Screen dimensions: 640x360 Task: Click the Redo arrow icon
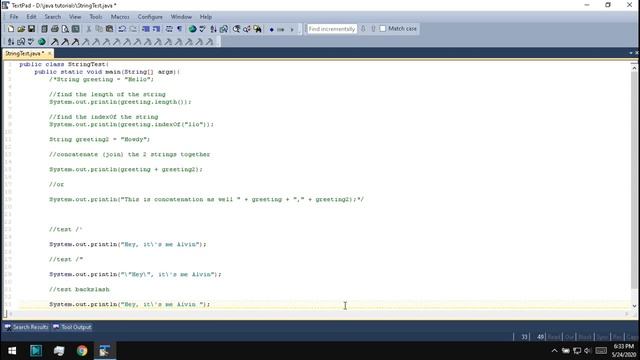pos(133,29)
